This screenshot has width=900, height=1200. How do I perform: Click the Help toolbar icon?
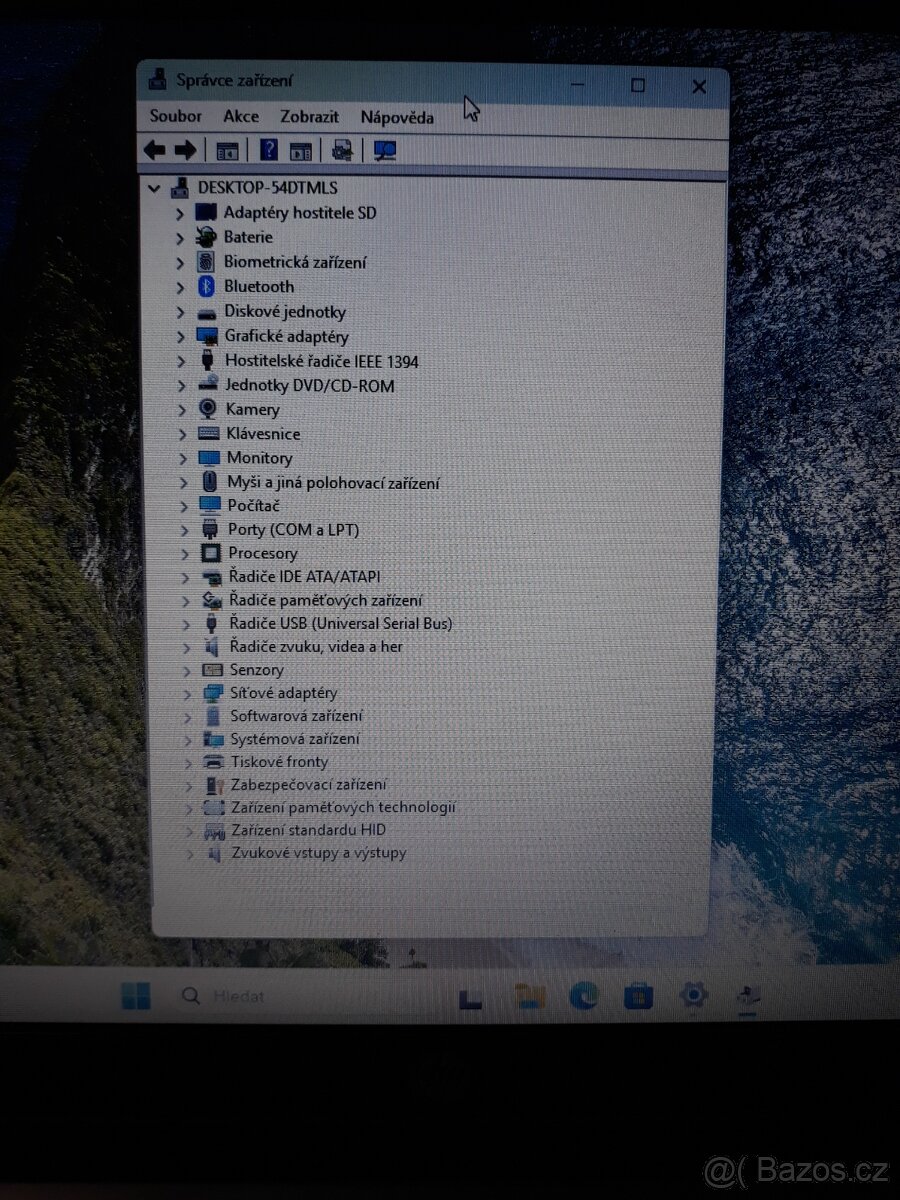click(268, 150)
